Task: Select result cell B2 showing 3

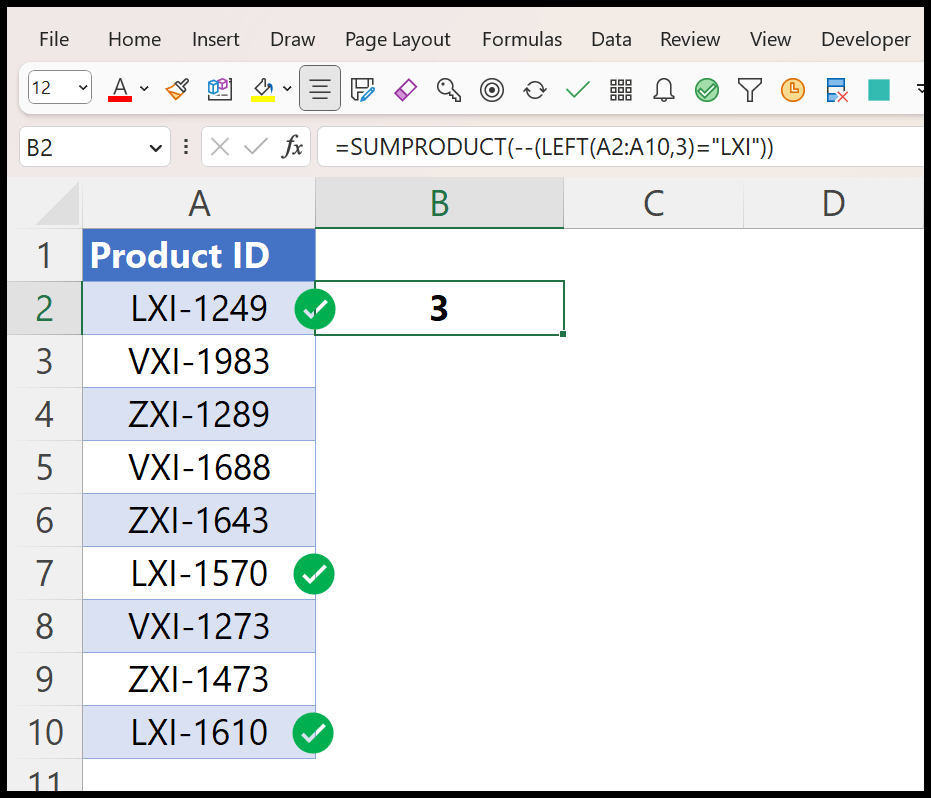Action: tap(439, 308)
